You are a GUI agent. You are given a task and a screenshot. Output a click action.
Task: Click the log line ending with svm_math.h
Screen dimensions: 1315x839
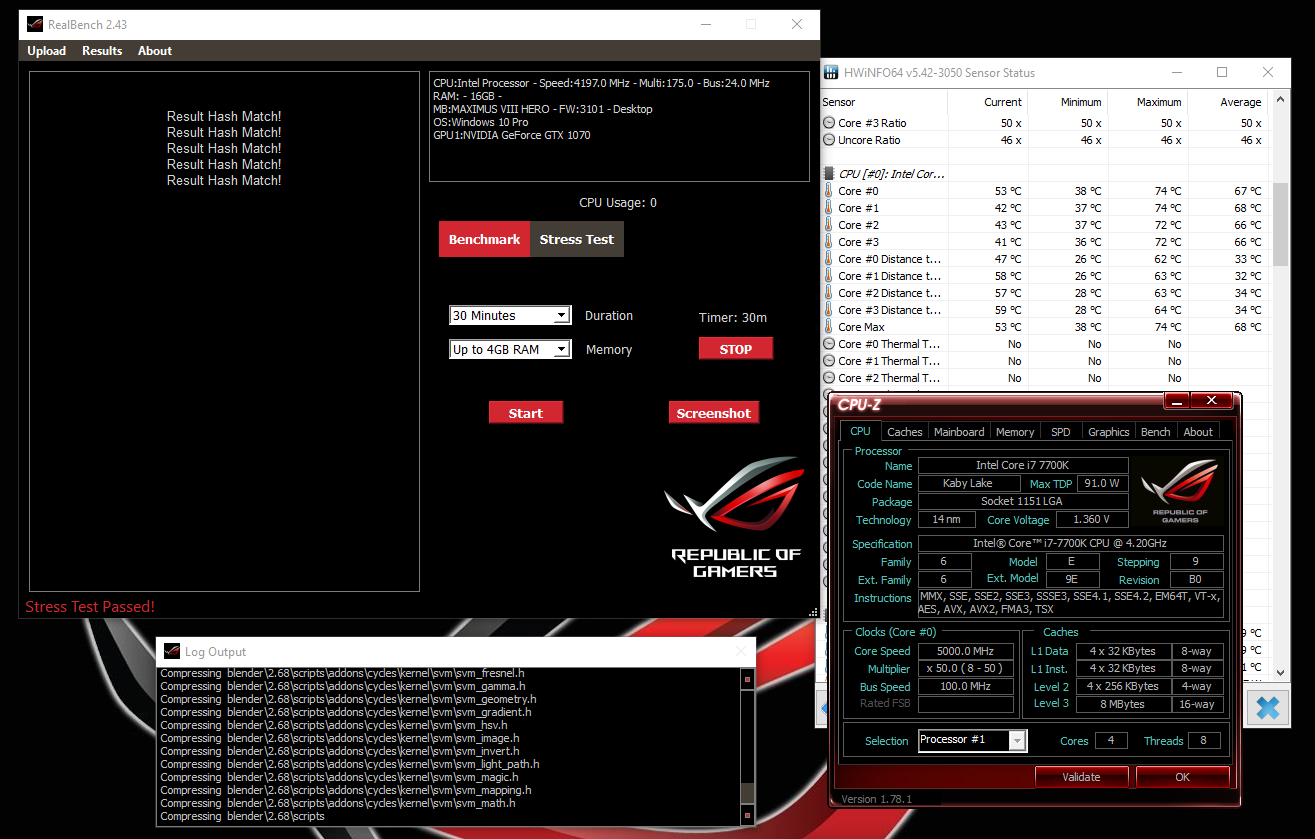(x=338, y=803)
